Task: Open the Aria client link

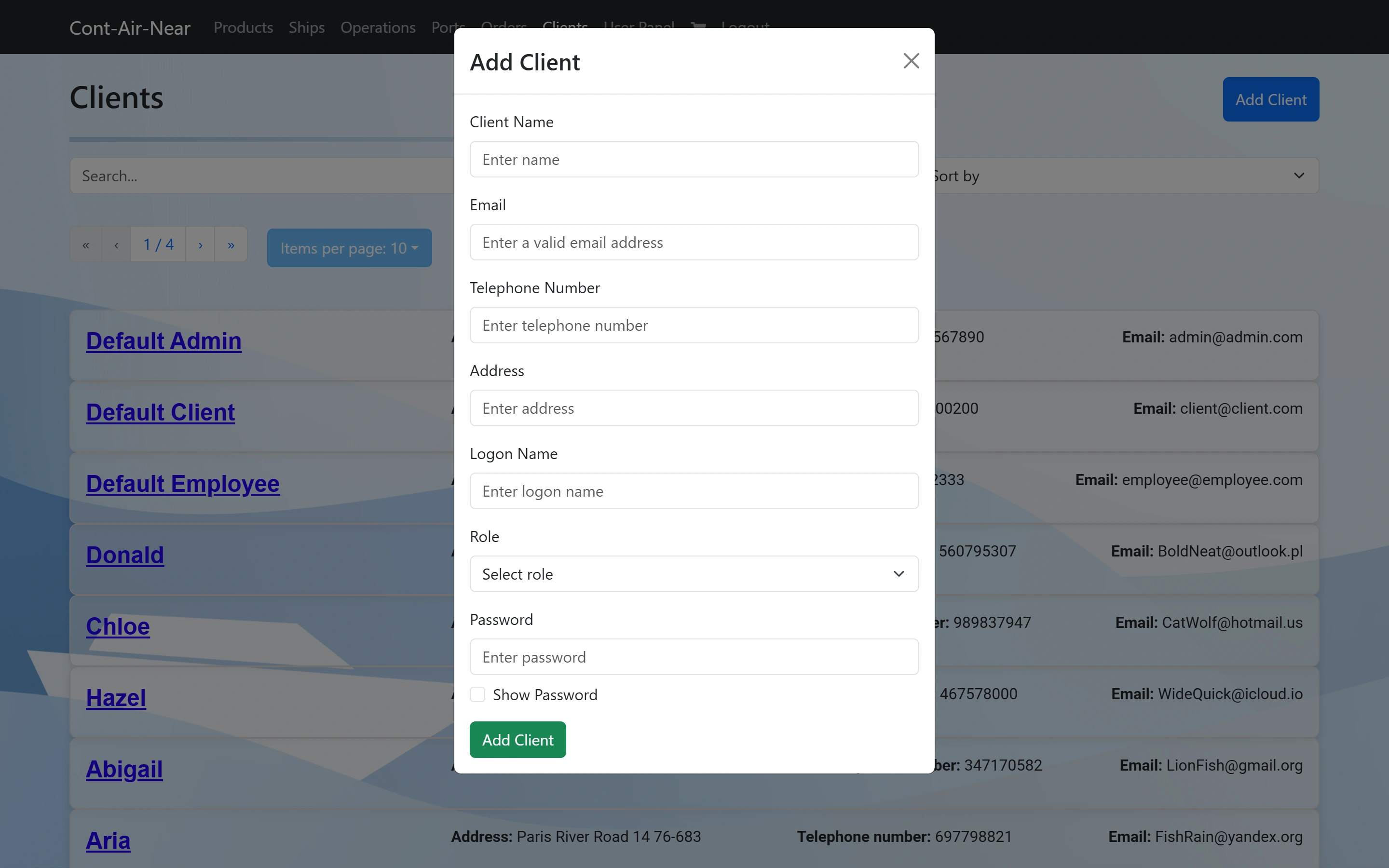Action: click(108, 841)
